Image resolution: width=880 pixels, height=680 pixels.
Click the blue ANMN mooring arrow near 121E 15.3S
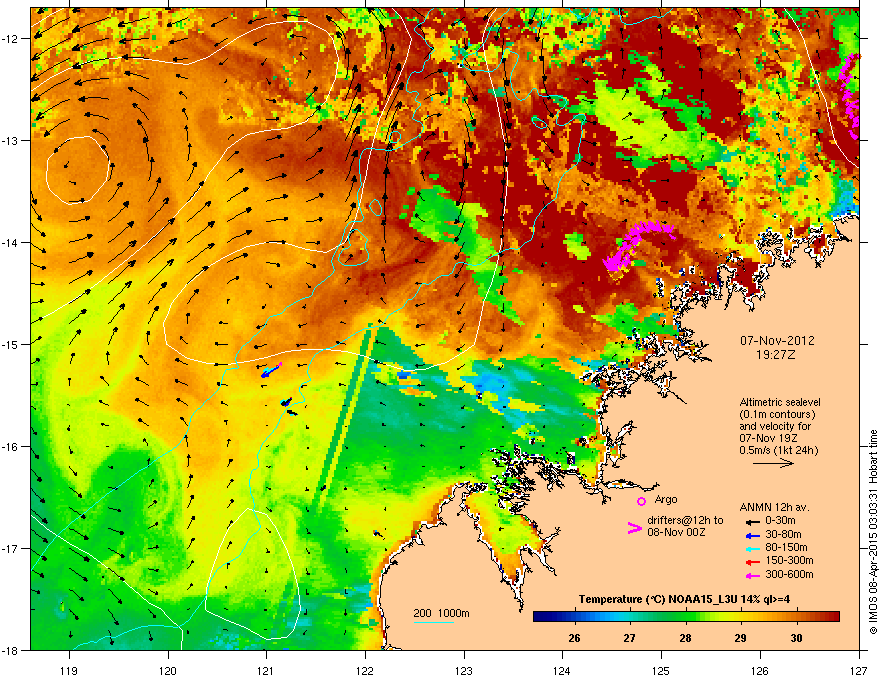(272, 370)
